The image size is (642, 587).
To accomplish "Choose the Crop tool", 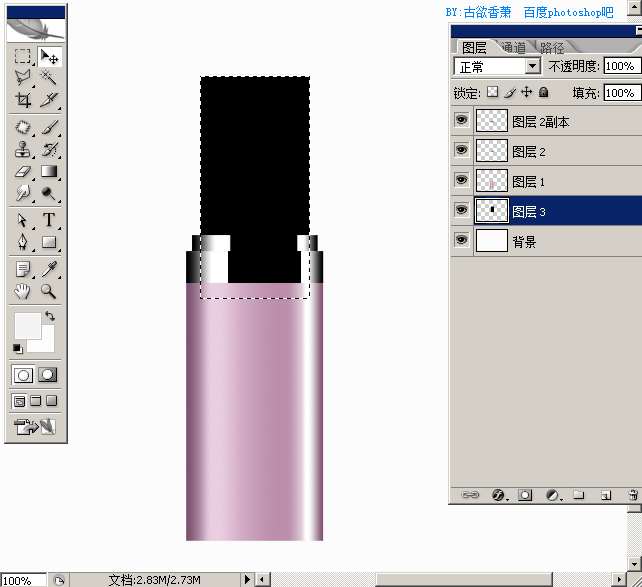I will (23, 99).
